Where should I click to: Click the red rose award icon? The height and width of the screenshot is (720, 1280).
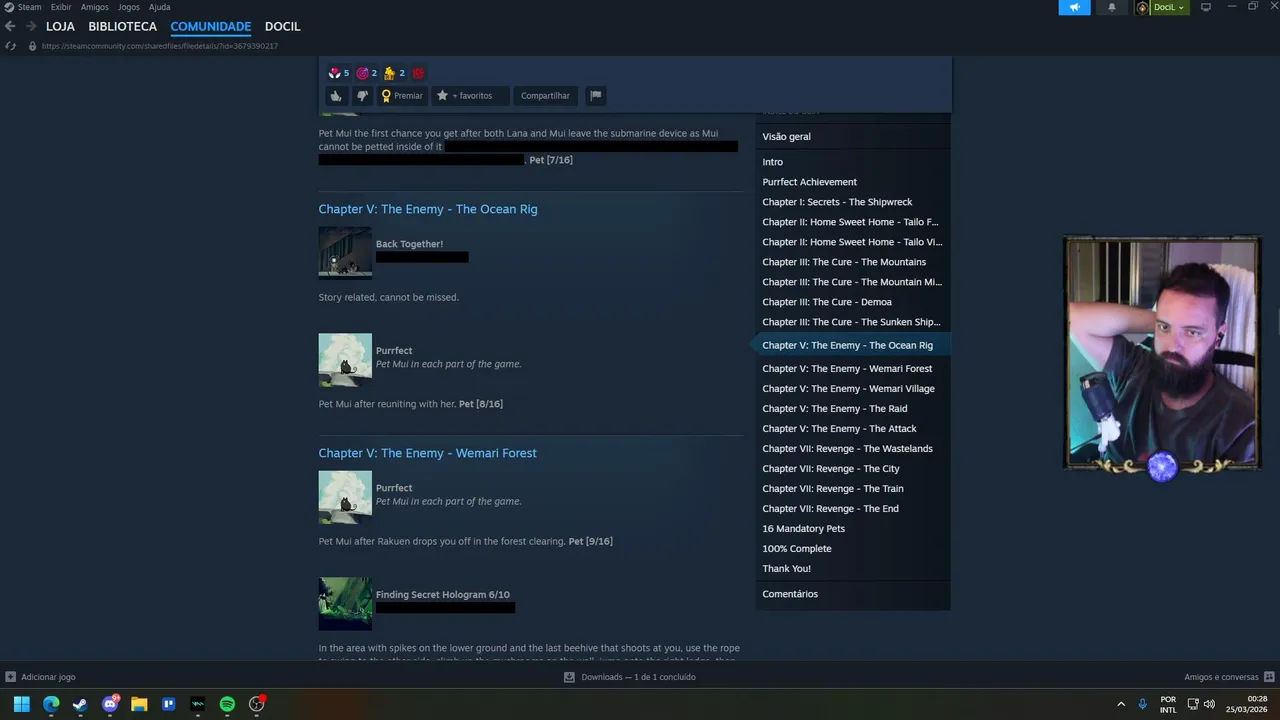point(418,73)
